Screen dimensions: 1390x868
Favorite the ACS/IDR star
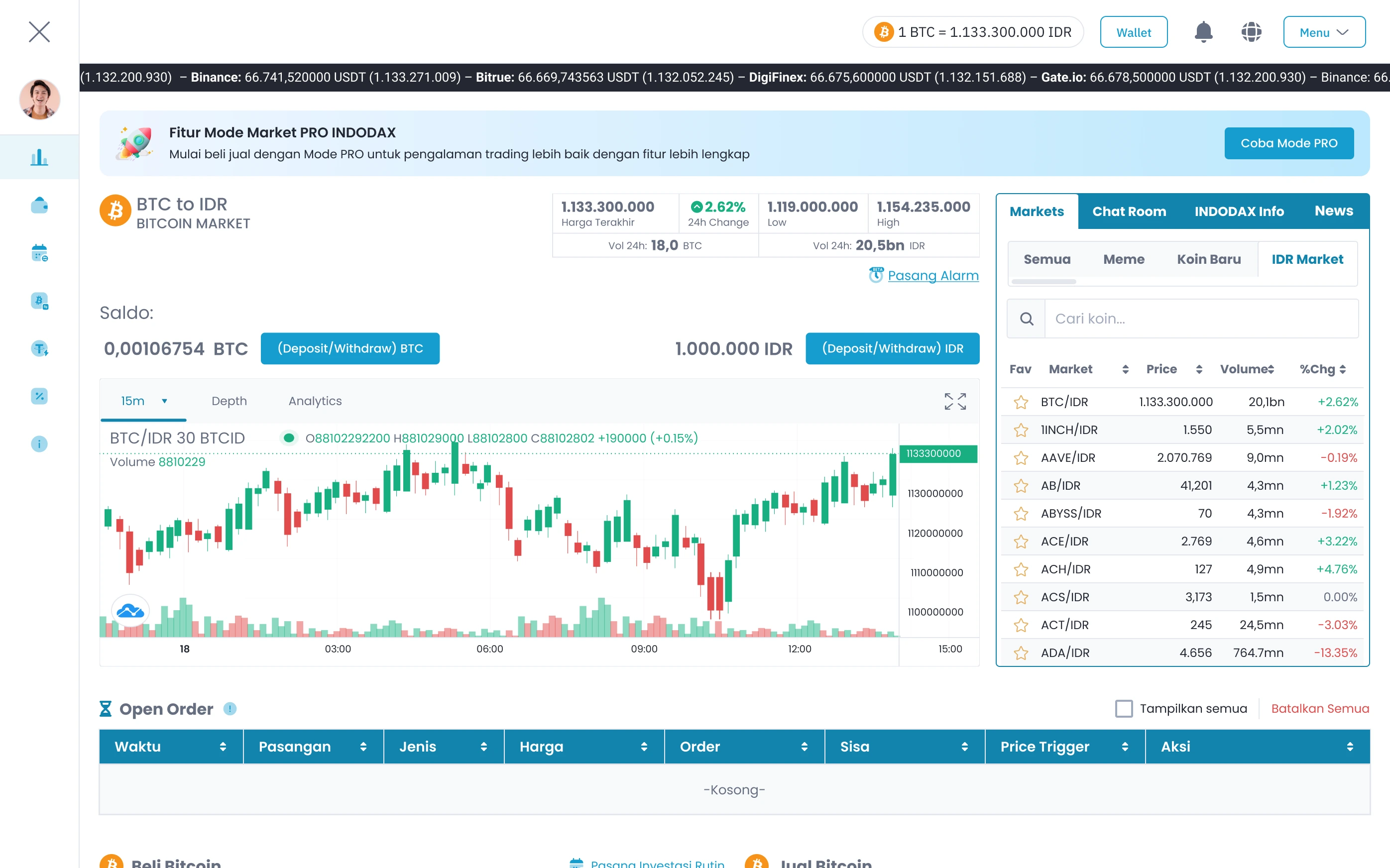point(1020,598)
